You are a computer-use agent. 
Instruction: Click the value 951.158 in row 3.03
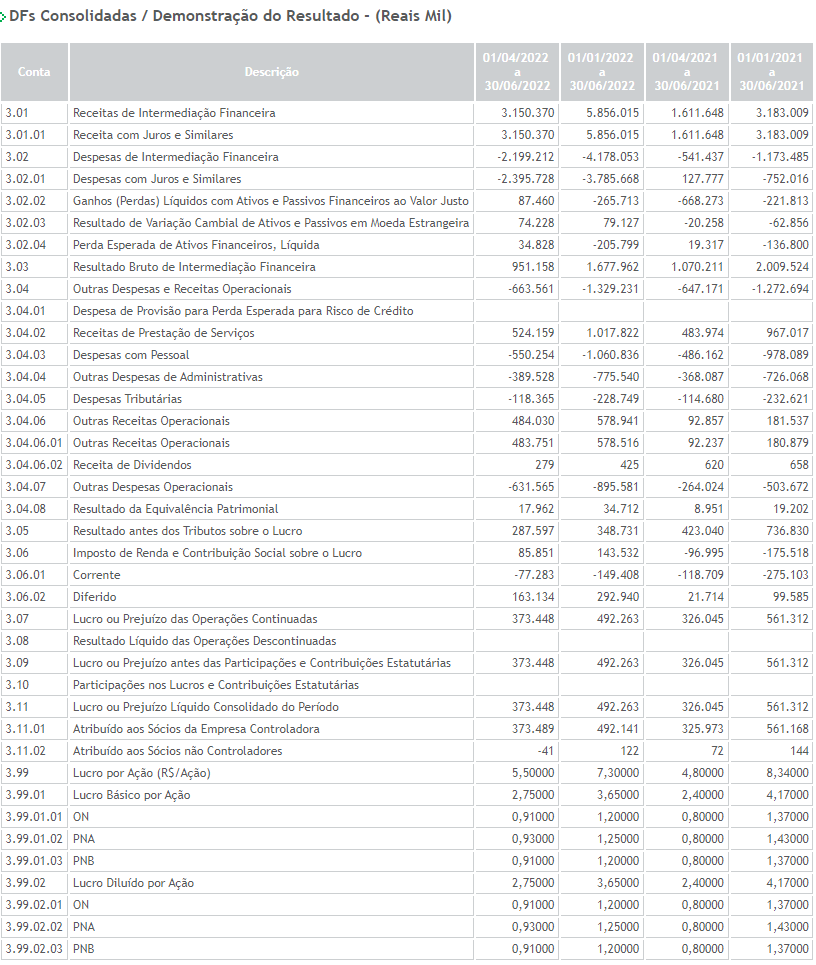coord(533,267)
